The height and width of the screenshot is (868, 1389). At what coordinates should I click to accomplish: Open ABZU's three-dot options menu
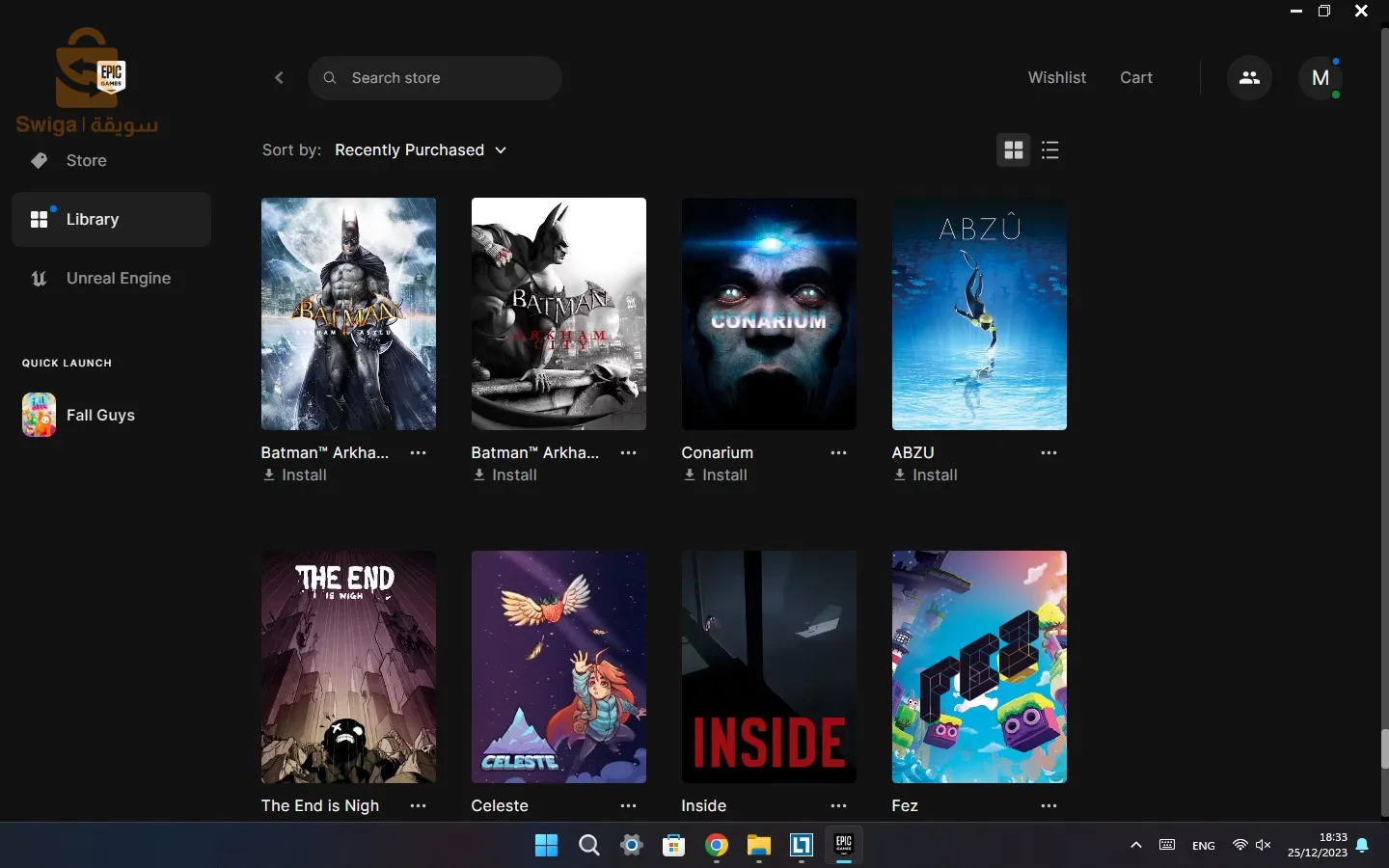(1049, 452)
